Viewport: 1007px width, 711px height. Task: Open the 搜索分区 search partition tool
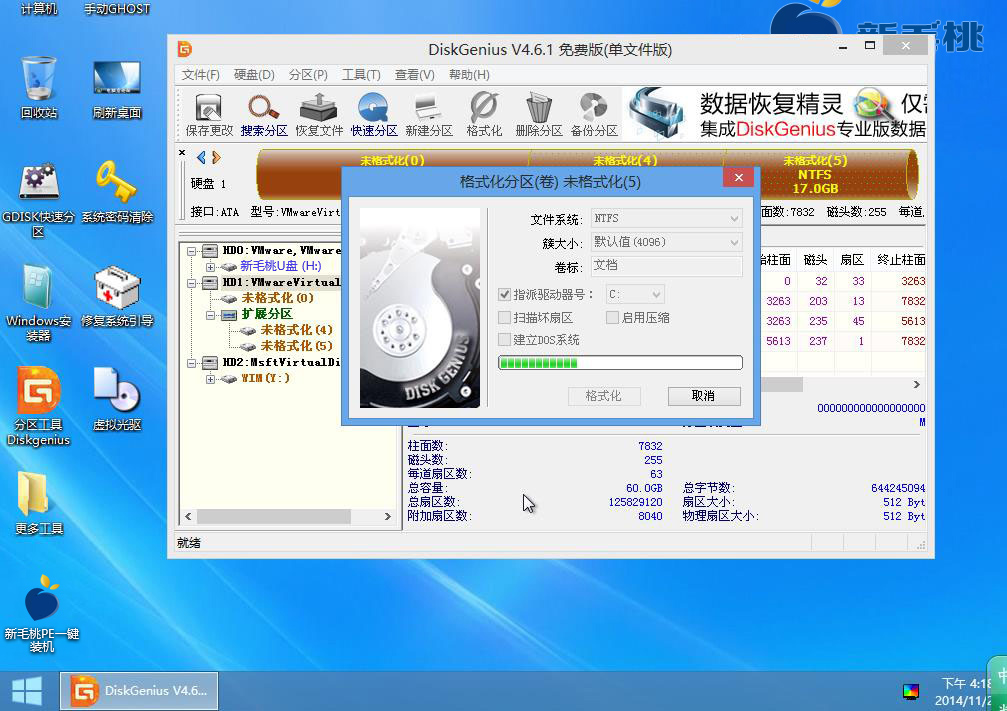tap(264, 115)
